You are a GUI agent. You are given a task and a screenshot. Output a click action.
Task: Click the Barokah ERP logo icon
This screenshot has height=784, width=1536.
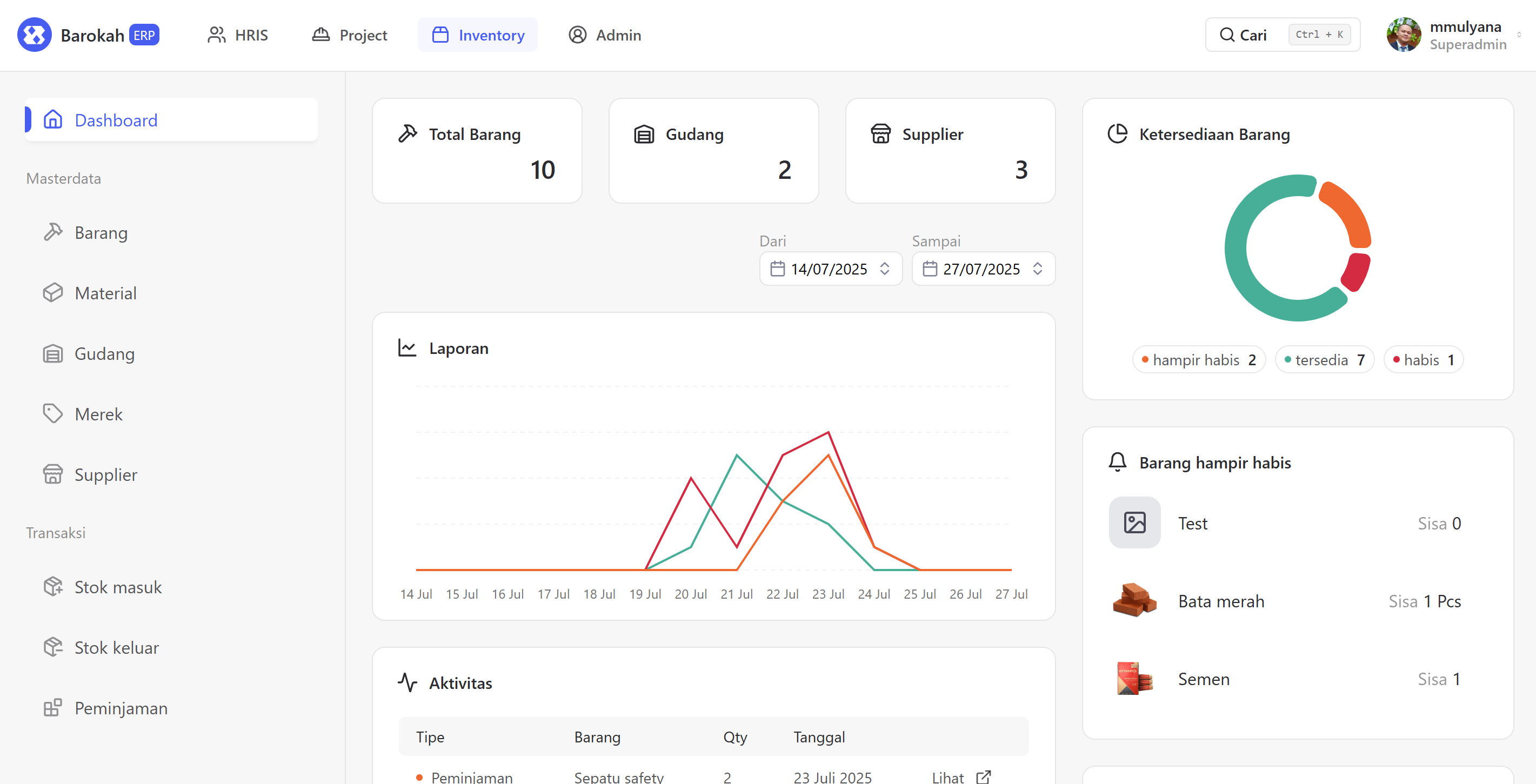34,35
